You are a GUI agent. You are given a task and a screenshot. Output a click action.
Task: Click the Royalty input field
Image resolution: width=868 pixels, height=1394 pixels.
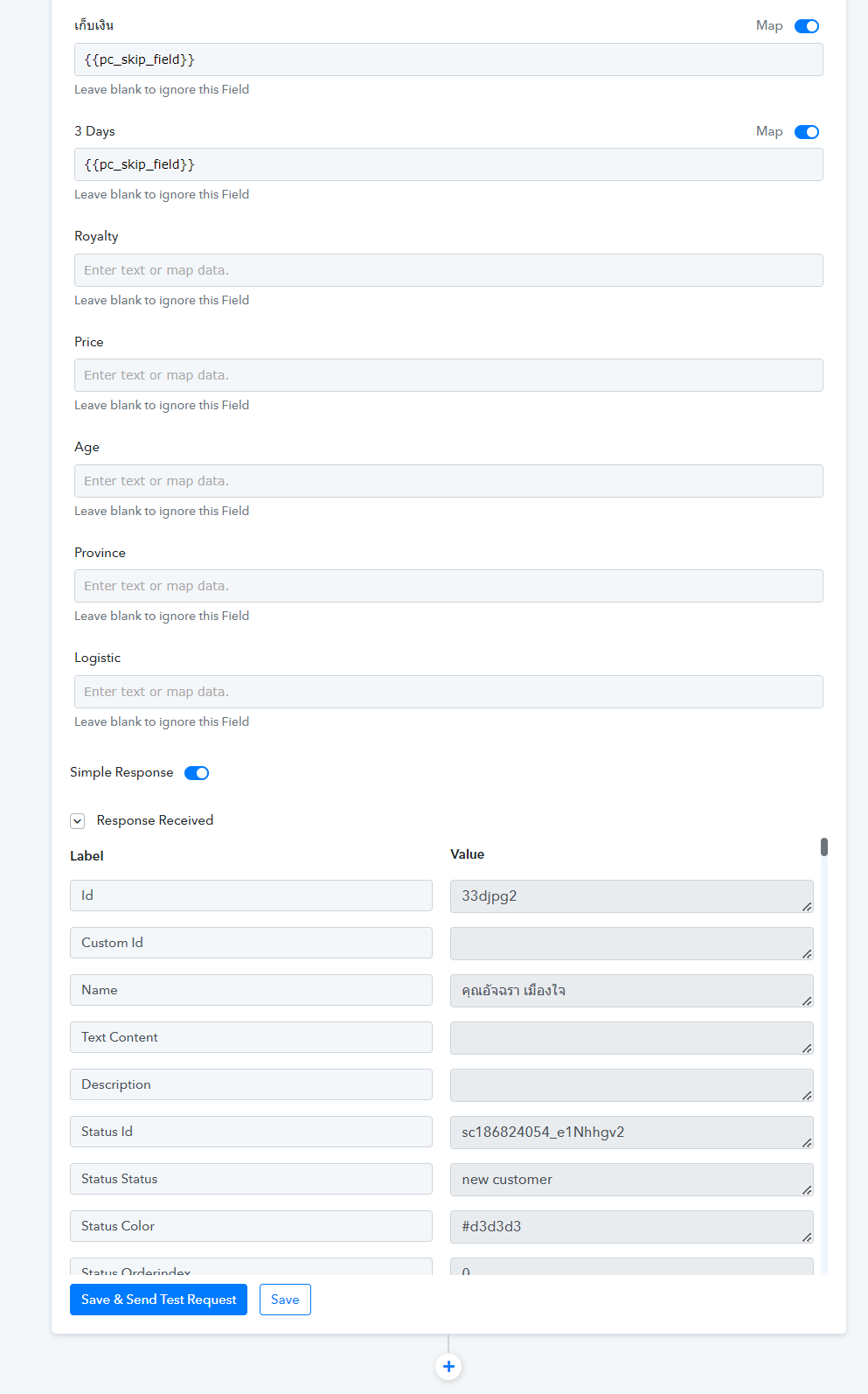(x=448, y=270)
